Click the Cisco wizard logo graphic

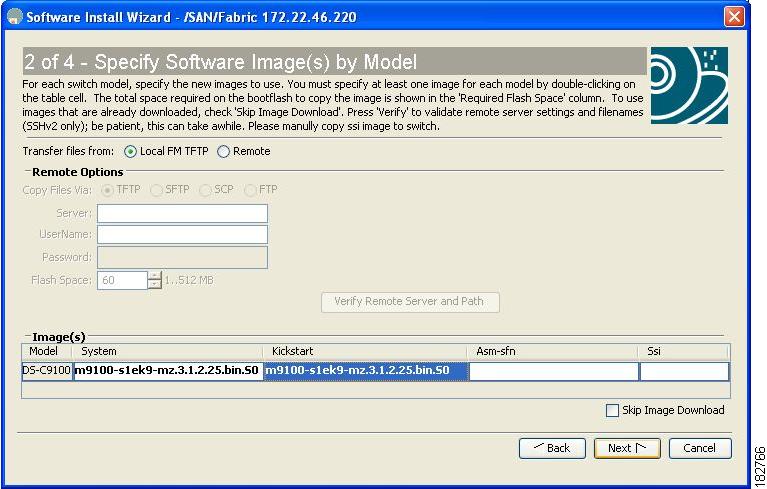click(689, 85)
